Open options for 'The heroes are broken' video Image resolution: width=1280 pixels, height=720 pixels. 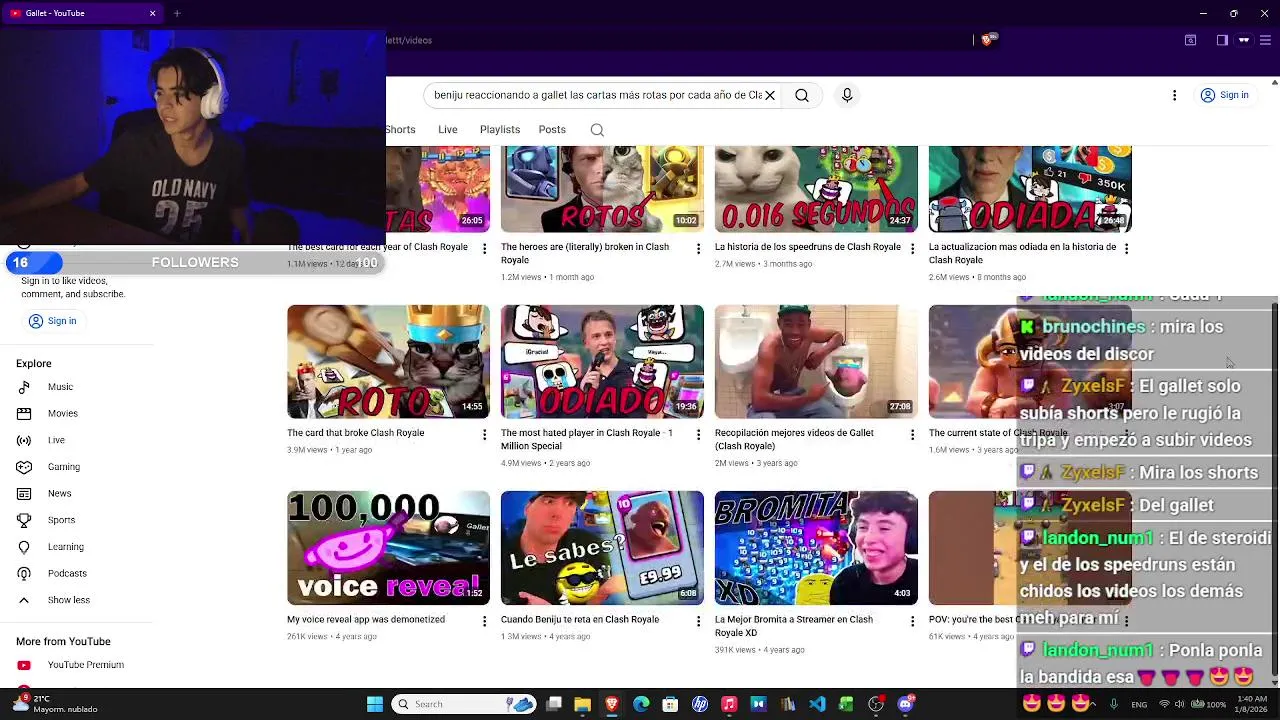click(x=699, y=248)
